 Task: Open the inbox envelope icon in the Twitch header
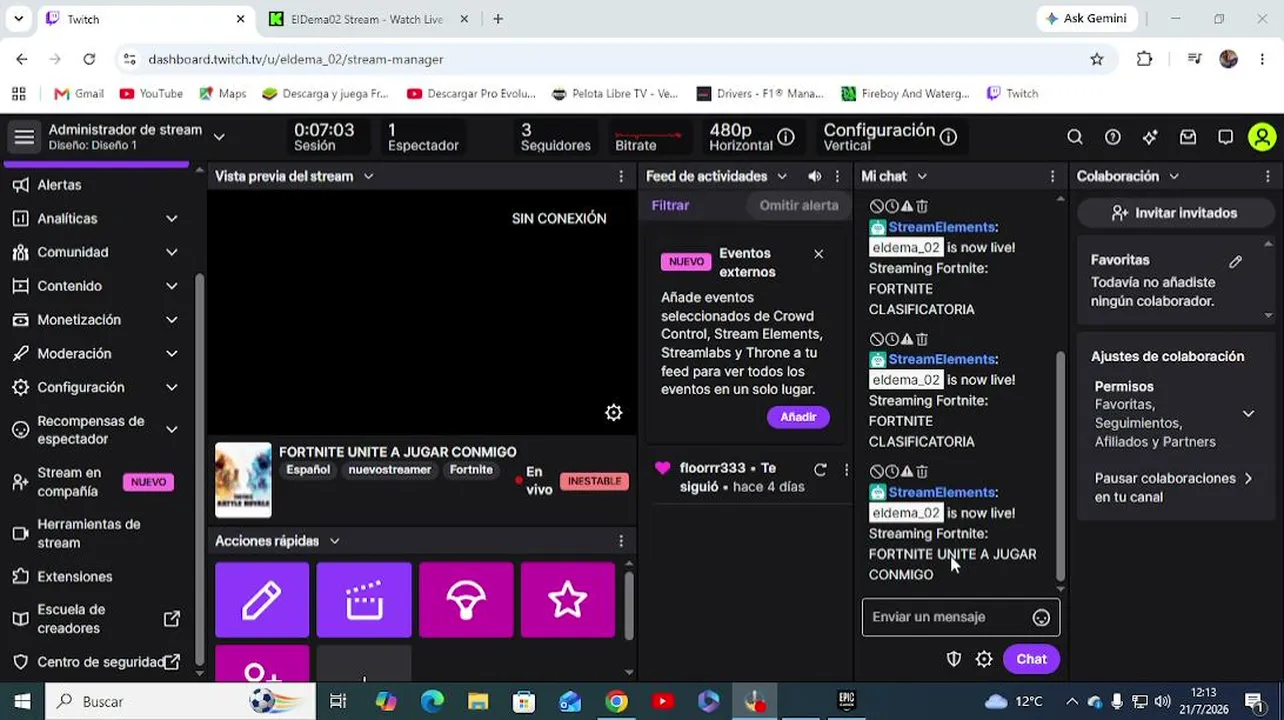1188,137
